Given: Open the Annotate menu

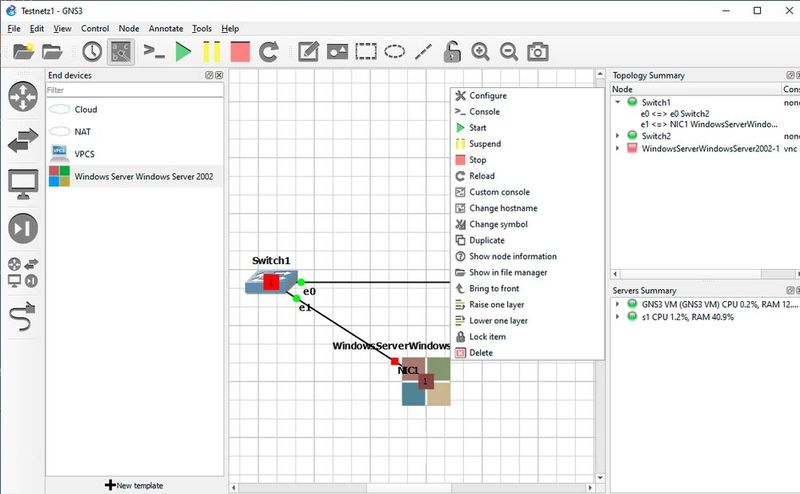Looking at the screenshot, I should [x=165, y=29].
